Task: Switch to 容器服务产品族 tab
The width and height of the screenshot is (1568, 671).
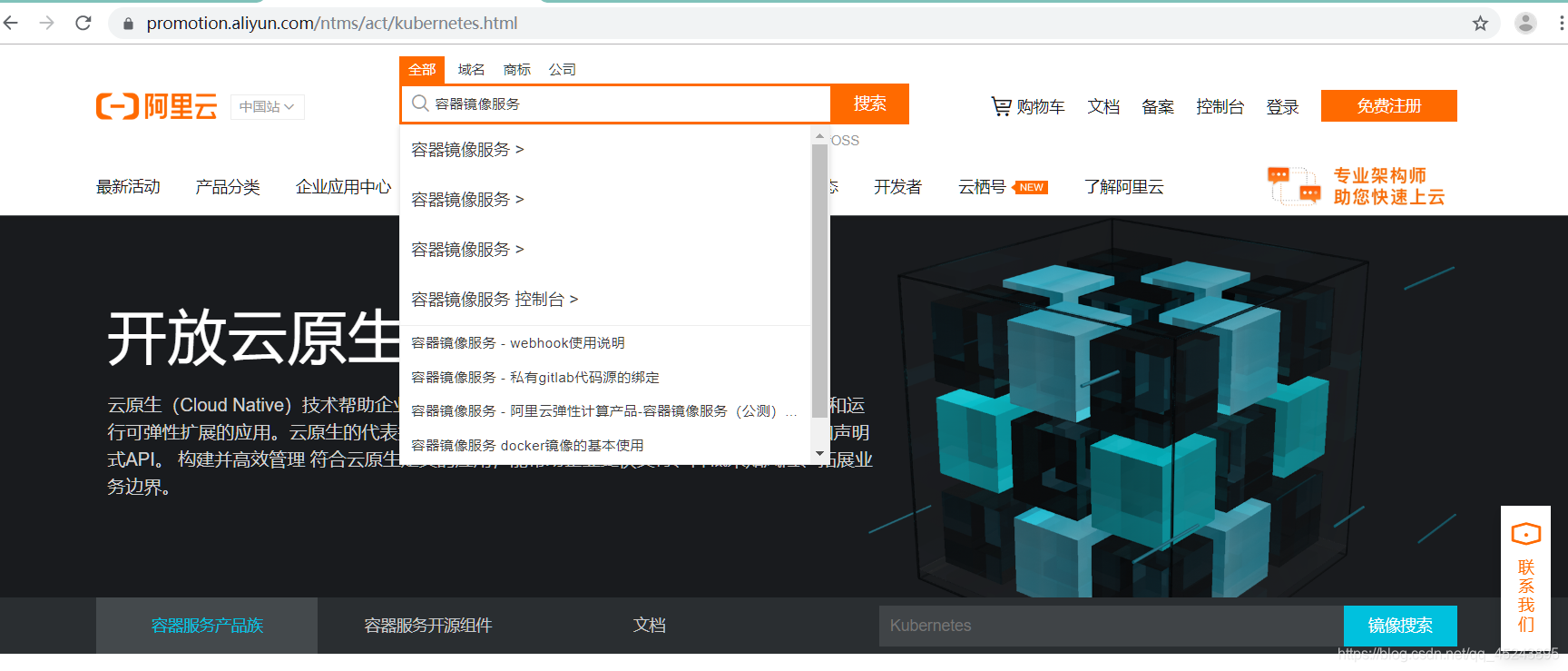Action: [x=207, y=626]
